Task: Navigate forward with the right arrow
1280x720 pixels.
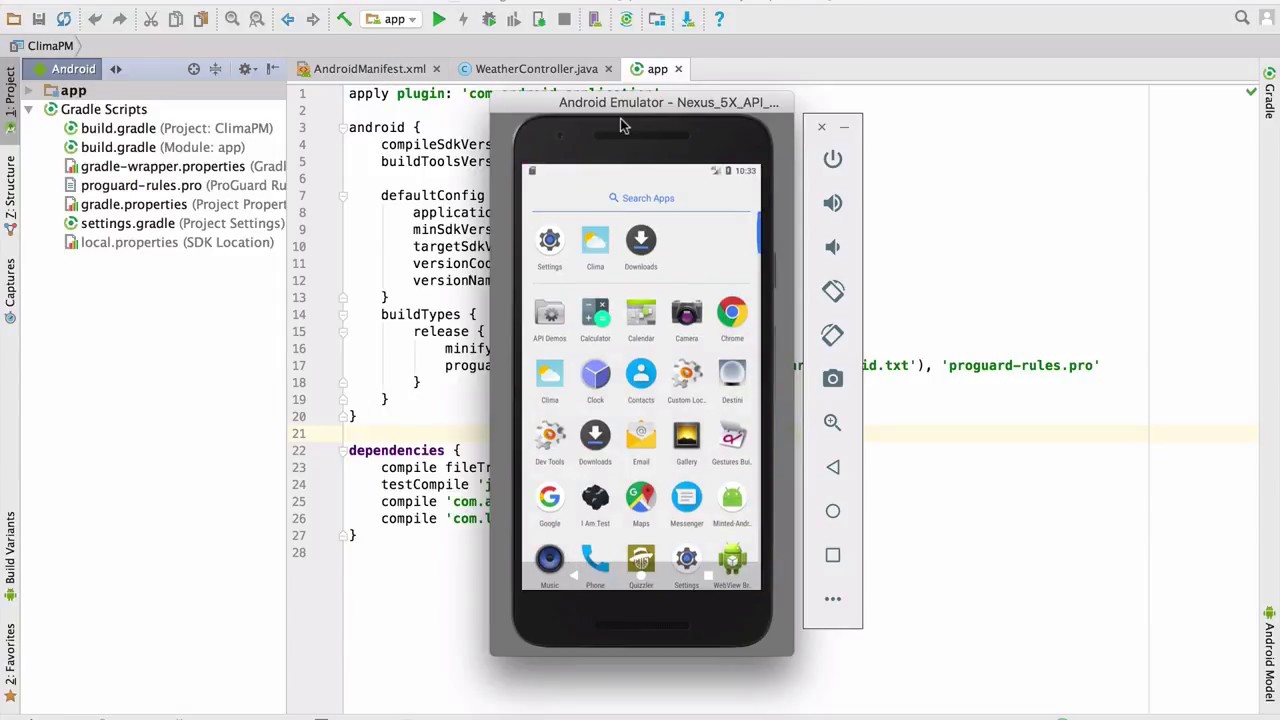Action: 313,19
